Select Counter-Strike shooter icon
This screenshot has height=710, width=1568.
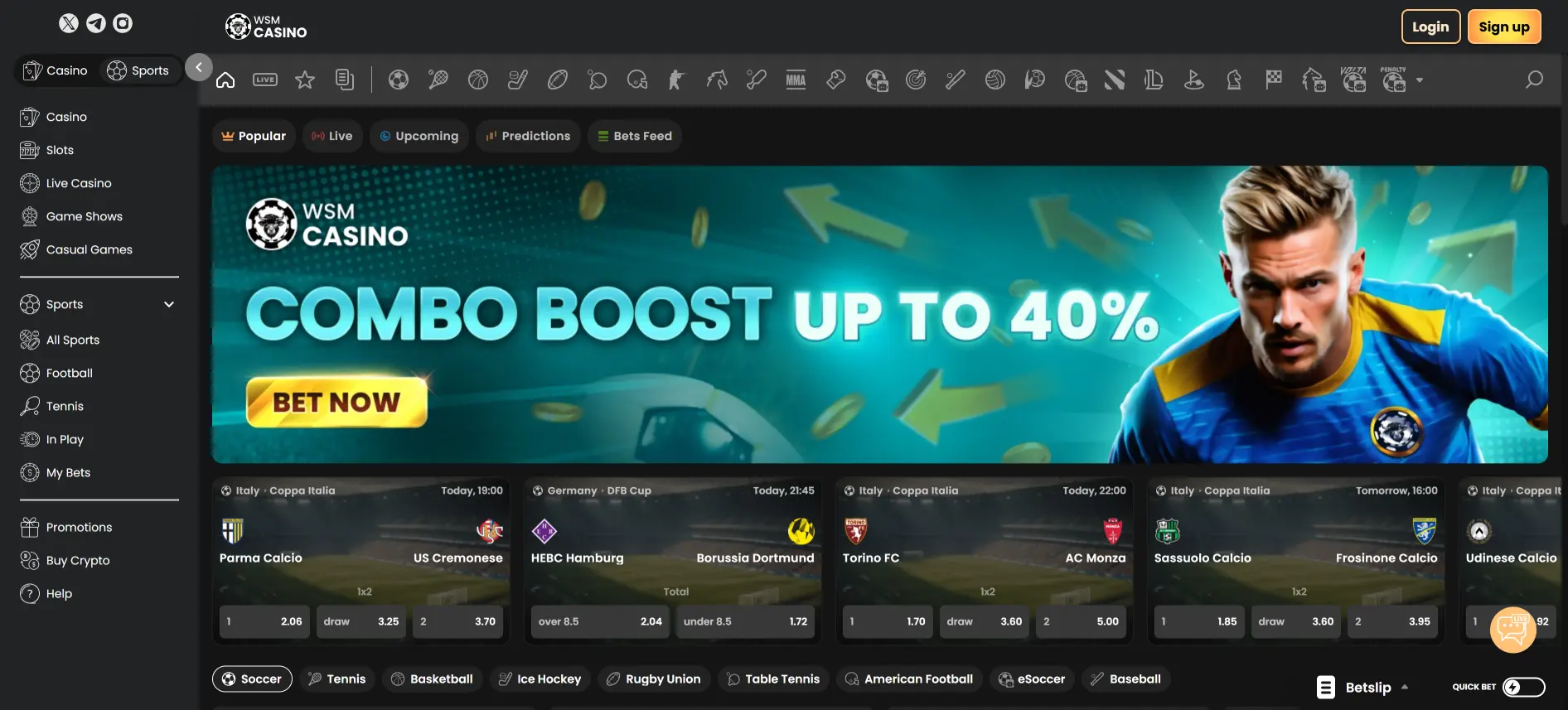coord(677,80)
